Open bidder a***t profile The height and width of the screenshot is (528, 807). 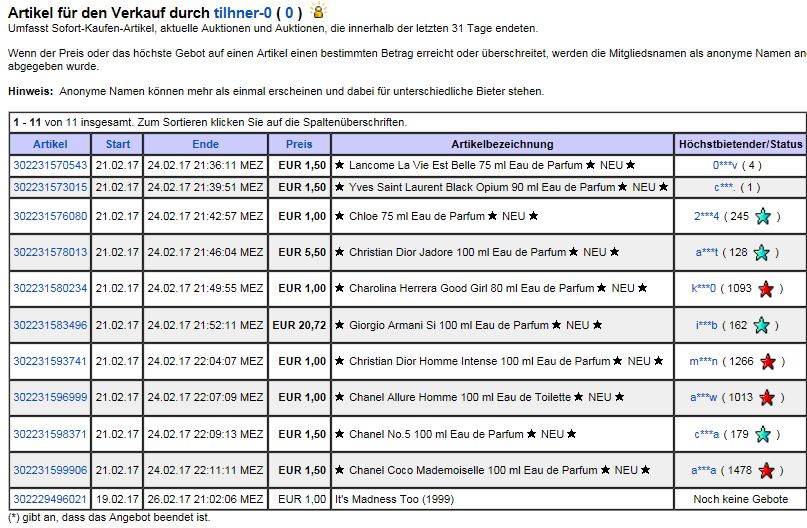click(707, 252)
